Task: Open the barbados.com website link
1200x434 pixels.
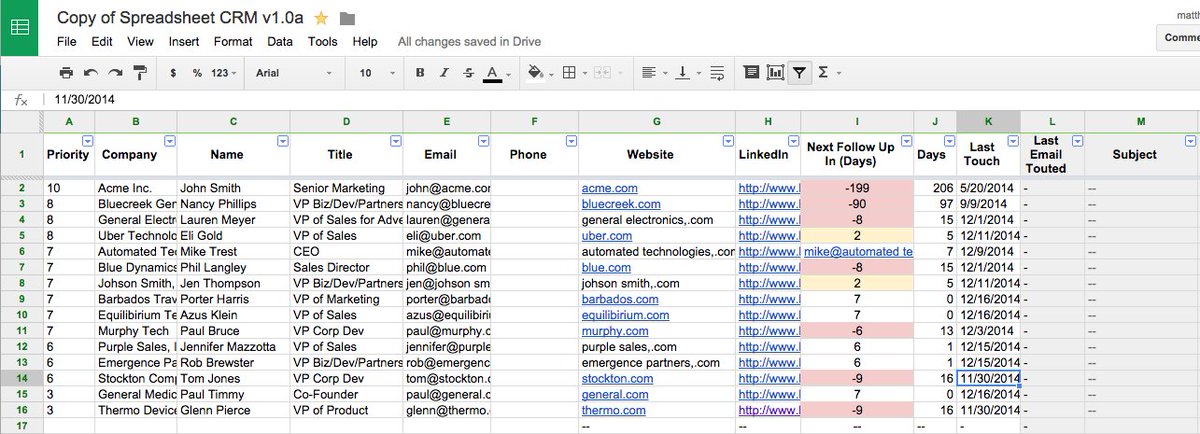Action: 620,299
